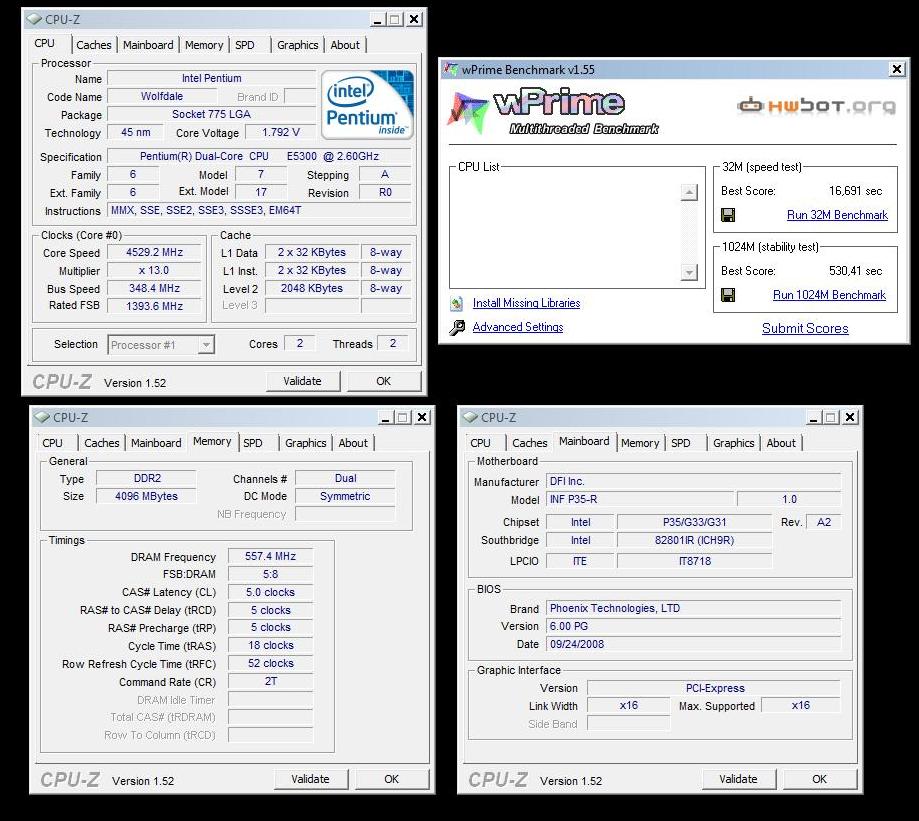Click the memory Size value 4096 MBytes

pos(147,496)
